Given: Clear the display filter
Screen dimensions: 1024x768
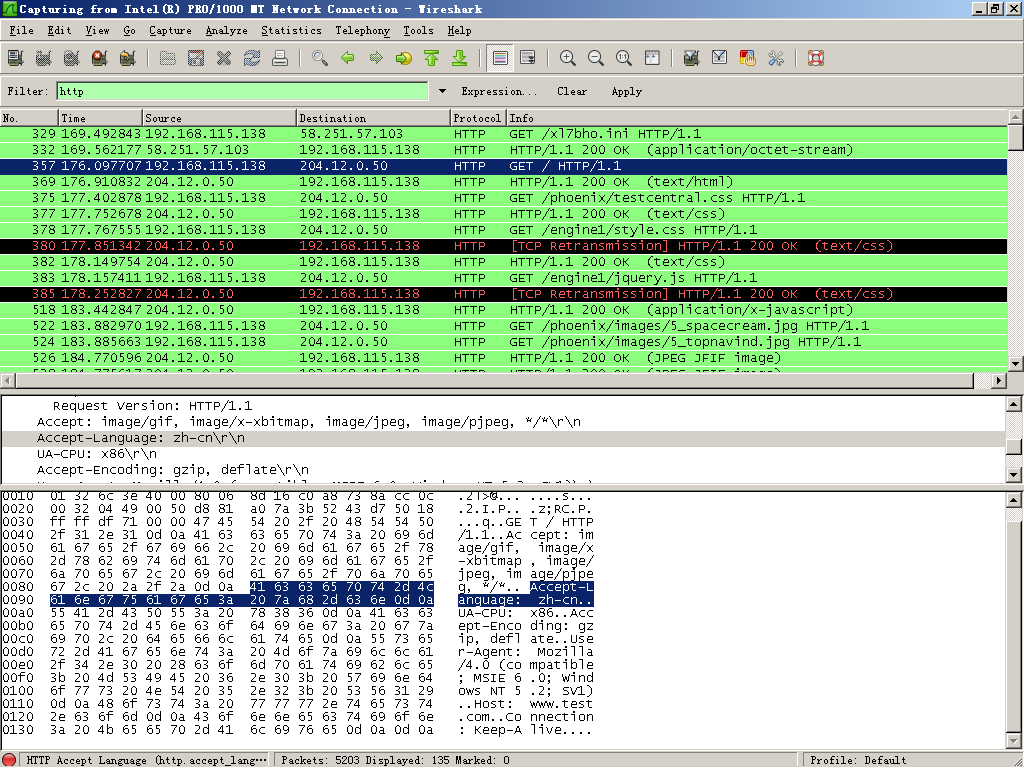Looking at the screenshot, I should pyautogui.click(x=572, y=91).
